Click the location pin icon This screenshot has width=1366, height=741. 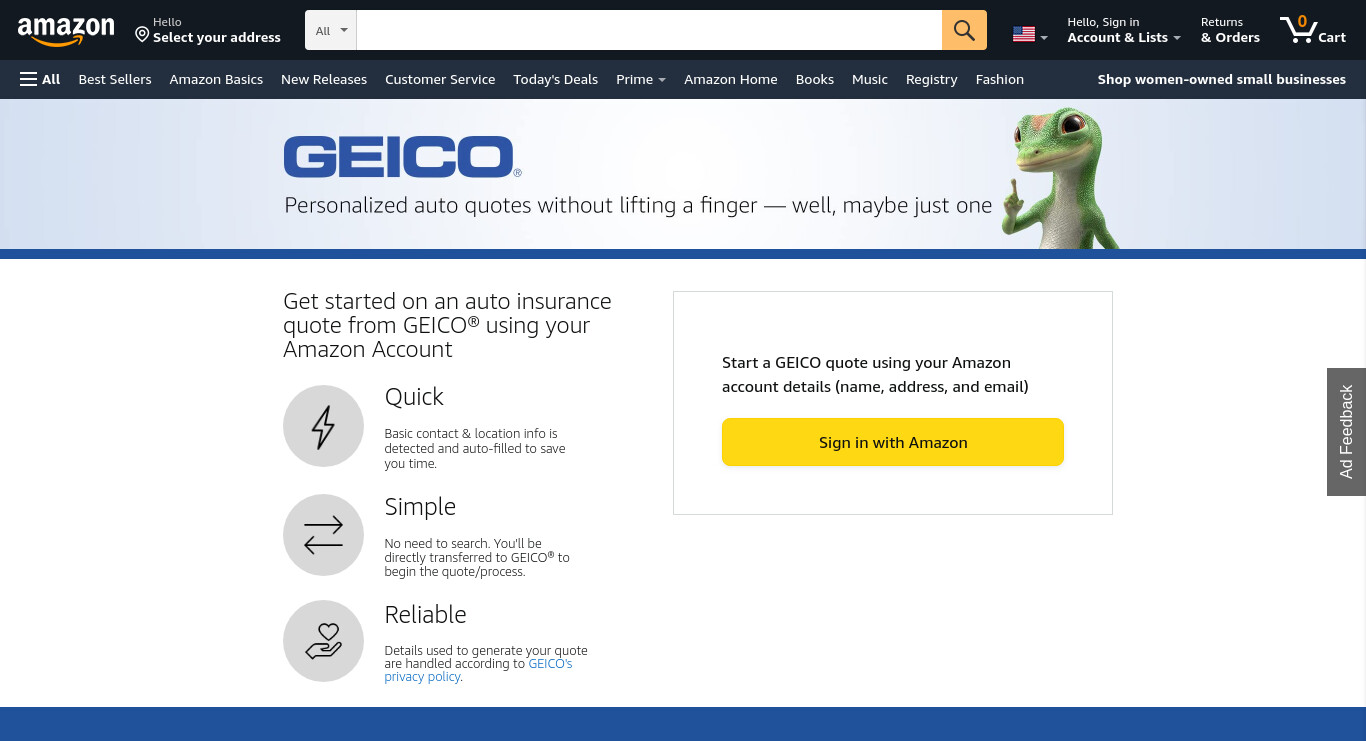click(142, 35)
